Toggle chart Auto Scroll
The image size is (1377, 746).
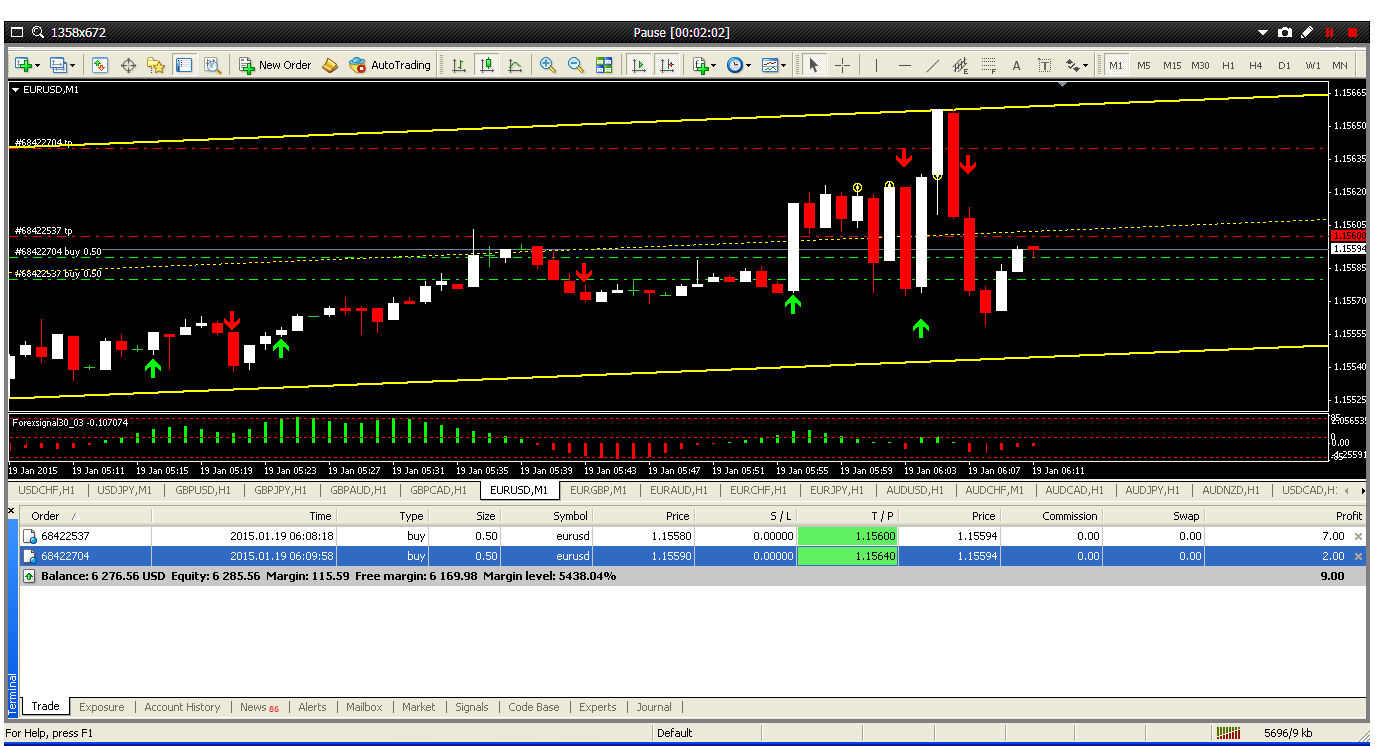[638, 65]
